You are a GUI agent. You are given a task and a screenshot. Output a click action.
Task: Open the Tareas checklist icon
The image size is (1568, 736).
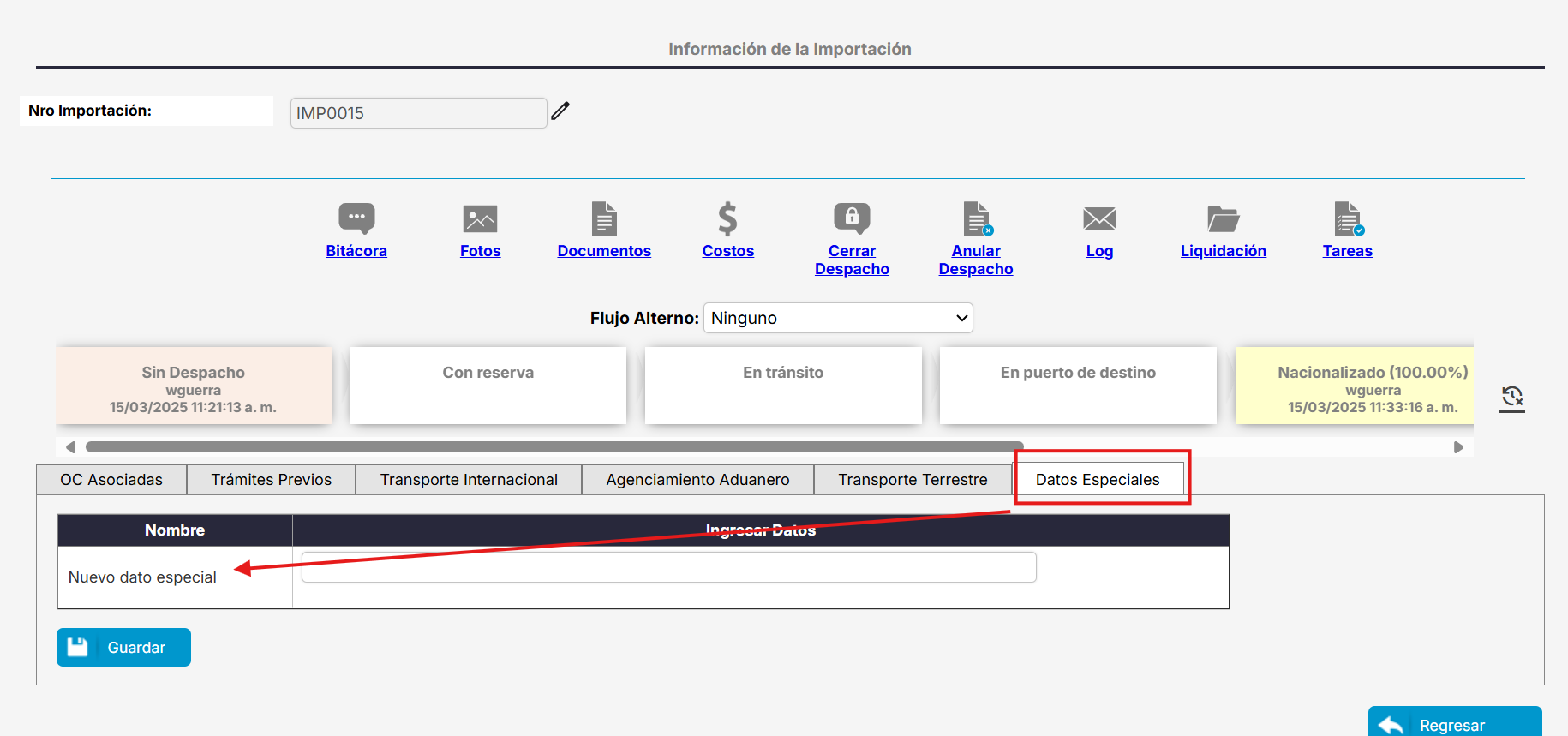(1347, 218)
